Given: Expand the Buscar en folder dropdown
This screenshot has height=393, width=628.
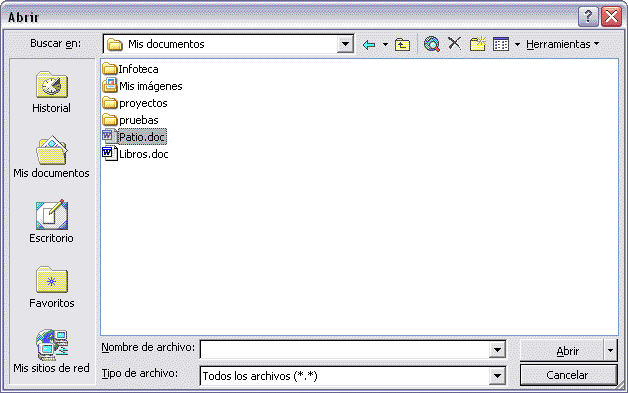Looking at the screenshot, I should pos(345,44).
